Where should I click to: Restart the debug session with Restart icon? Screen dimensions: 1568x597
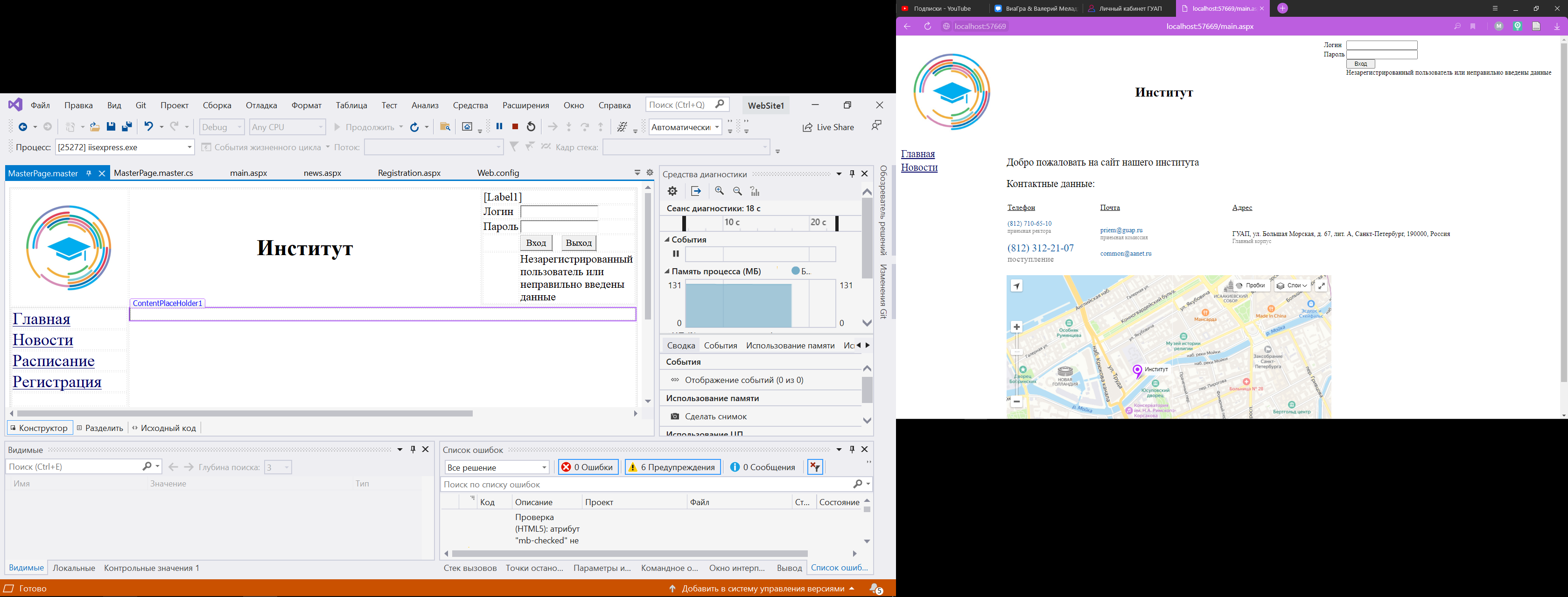(x=531, y=126)
